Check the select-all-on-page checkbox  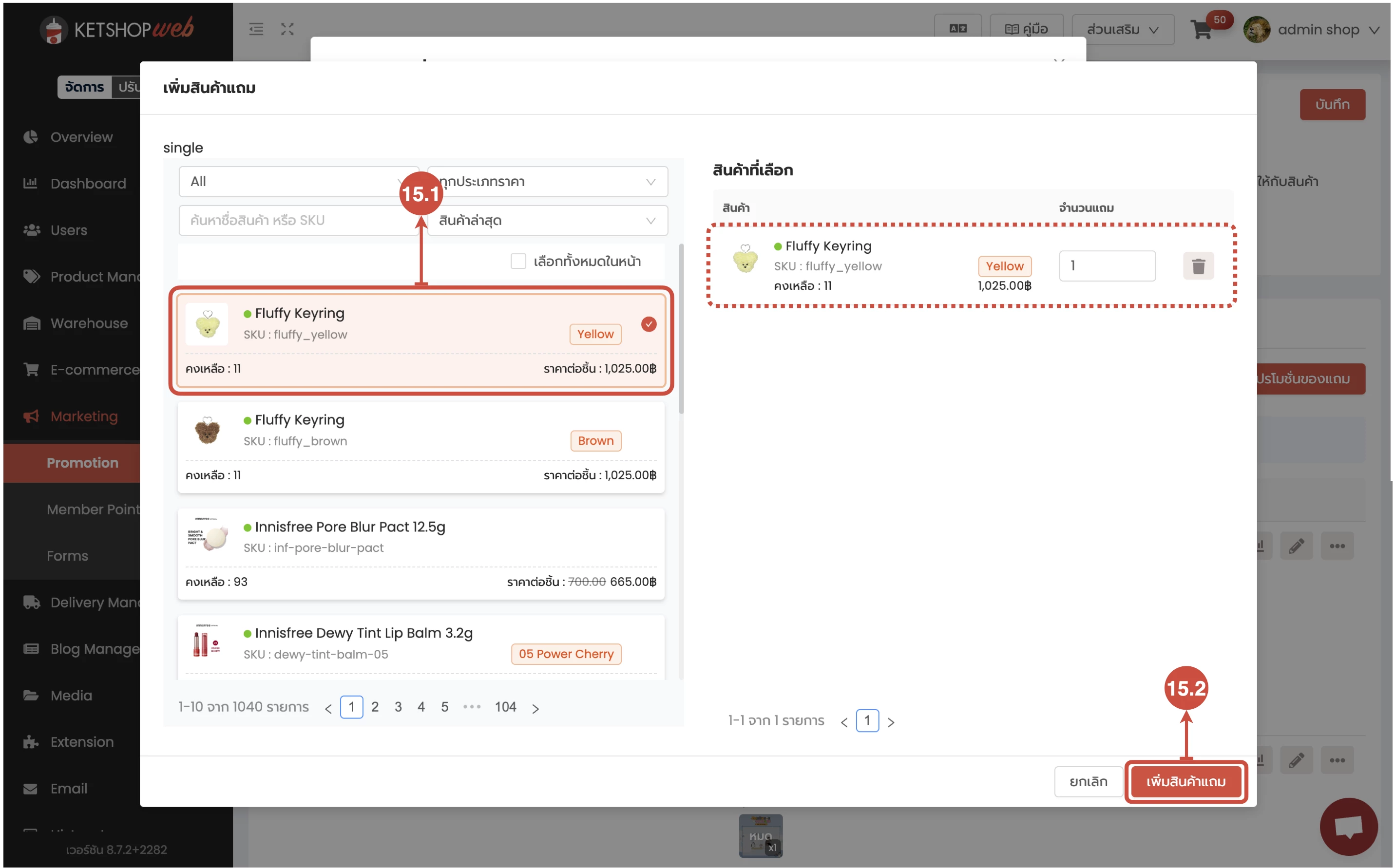click(518, 262)
